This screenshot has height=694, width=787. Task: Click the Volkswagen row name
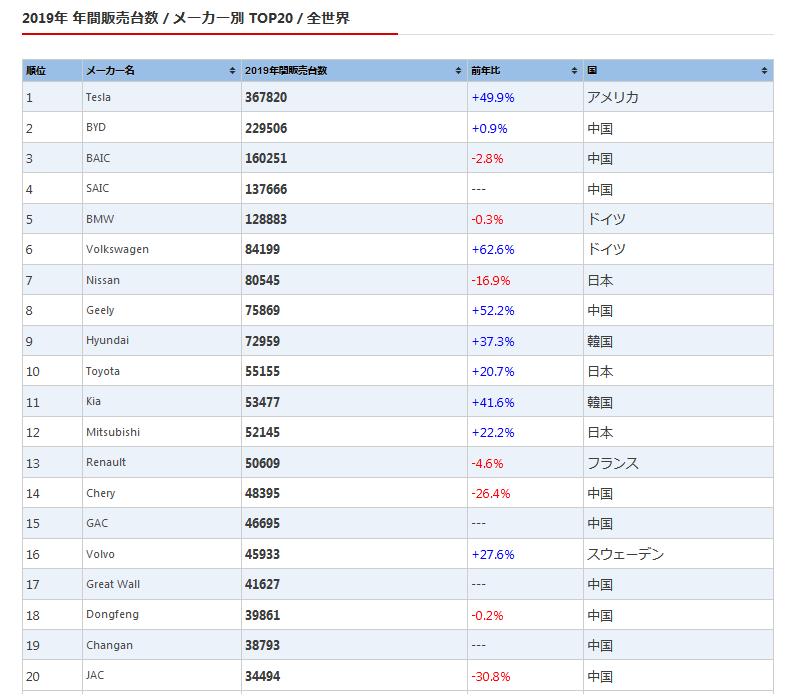tap(117, 249)
